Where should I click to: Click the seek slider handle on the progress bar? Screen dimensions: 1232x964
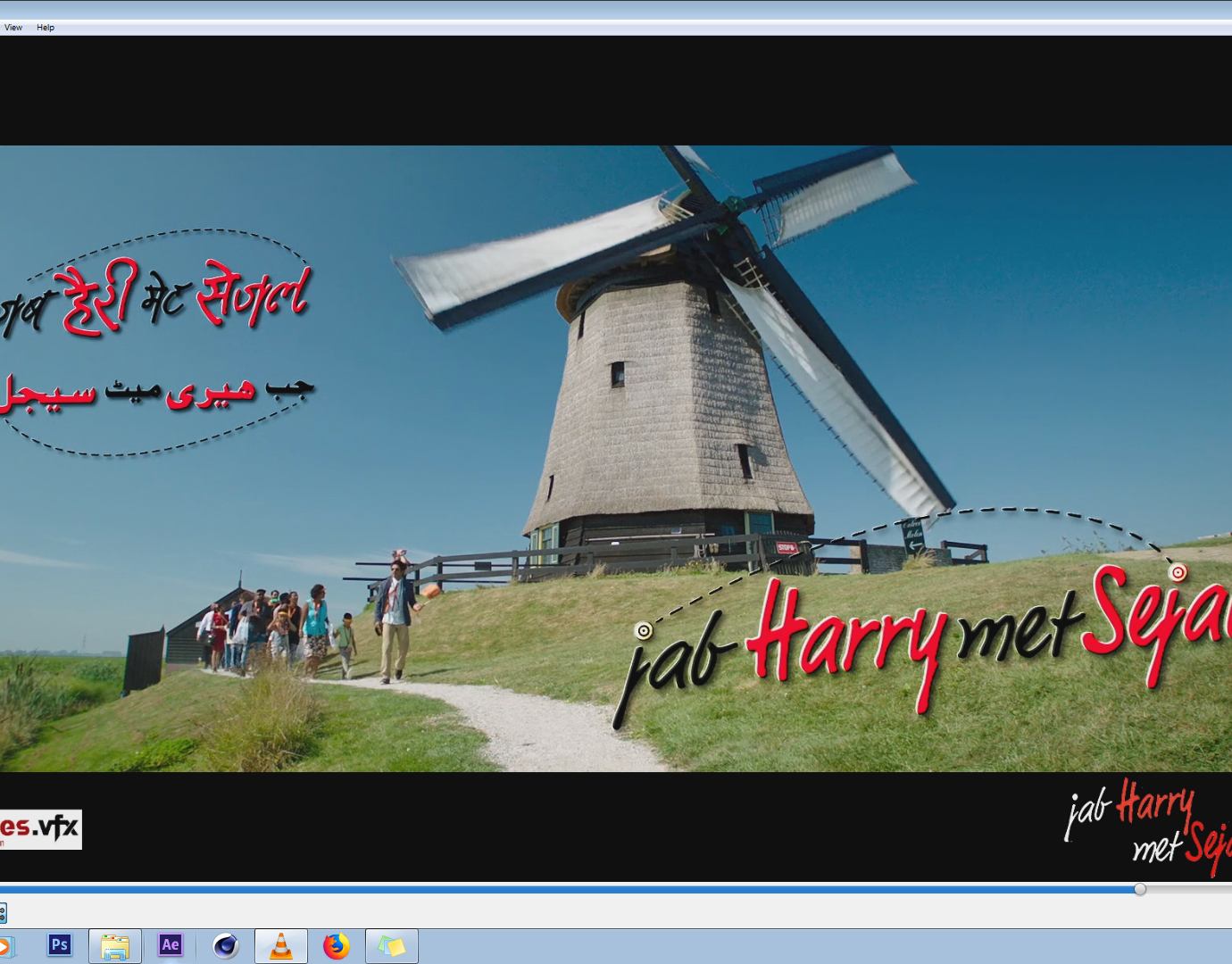(x=1140, y=889)
